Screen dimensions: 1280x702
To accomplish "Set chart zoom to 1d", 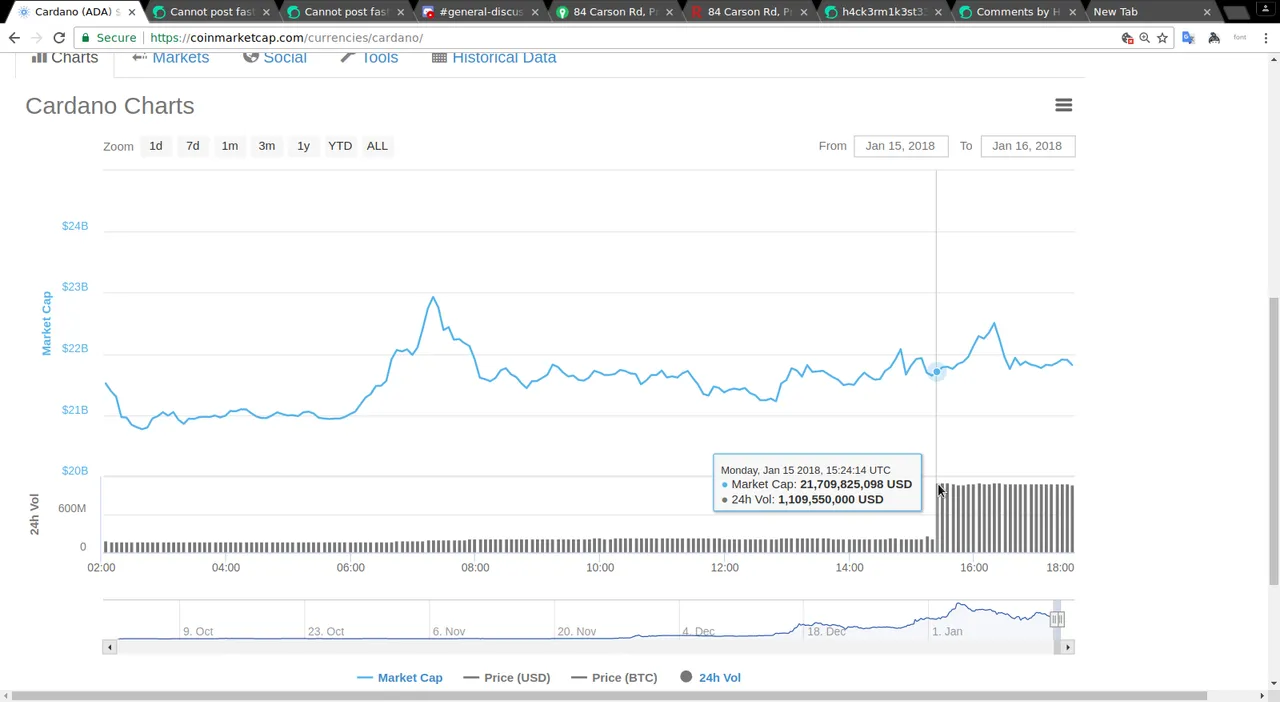I will click(x=156, y=146).
